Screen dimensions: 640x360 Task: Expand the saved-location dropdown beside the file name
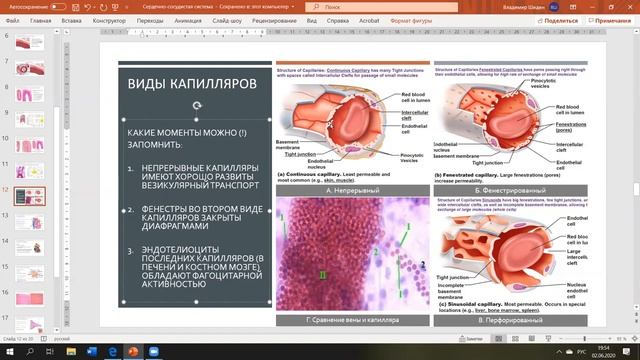click(293, 7)
